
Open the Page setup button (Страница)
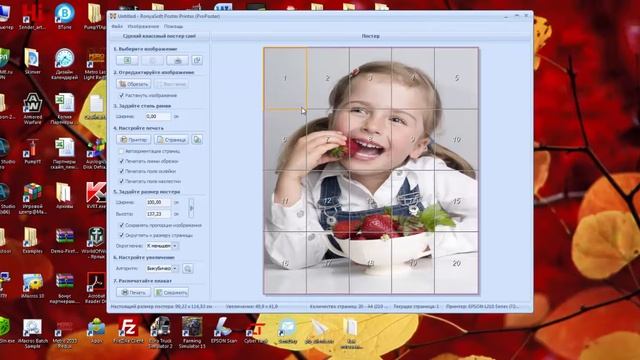coord(171,140)
